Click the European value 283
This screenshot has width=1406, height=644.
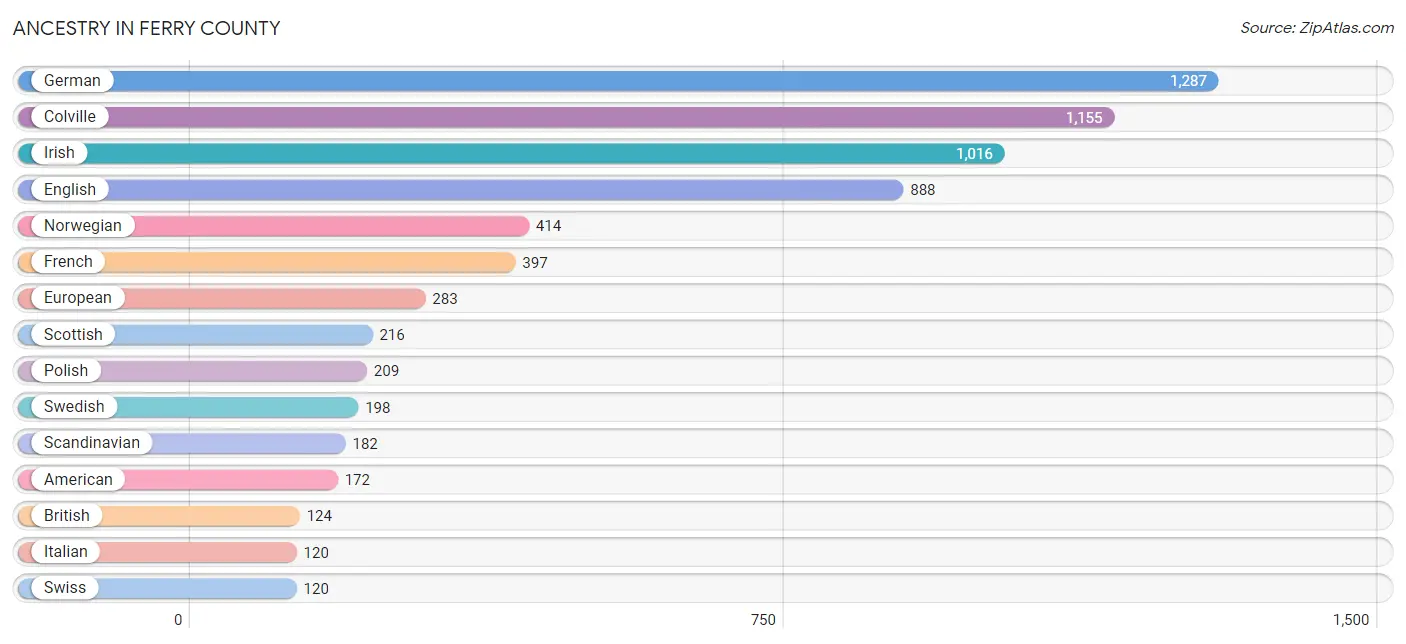pos(445,299)
